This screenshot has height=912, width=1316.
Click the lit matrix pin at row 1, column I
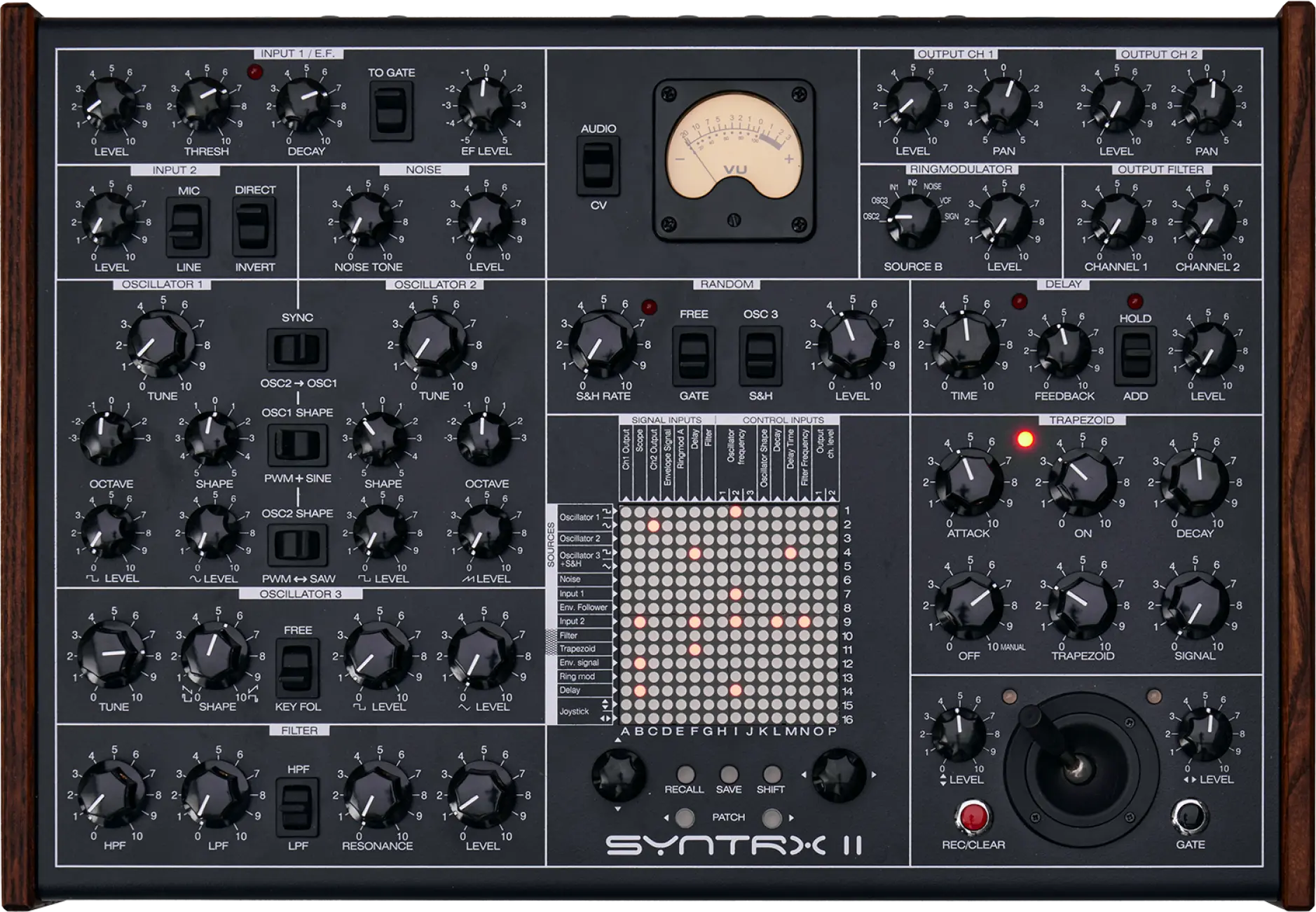coord(735,511)
